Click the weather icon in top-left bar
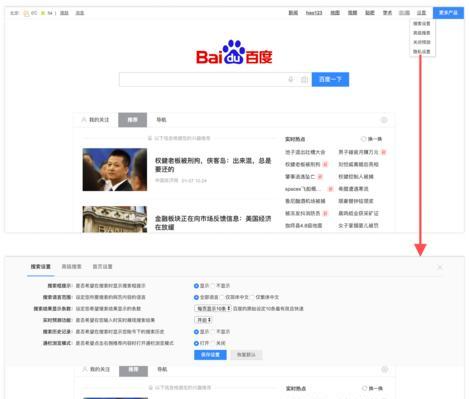The height and width of the screenshot is (399, 469). click(x=26, y=13)
